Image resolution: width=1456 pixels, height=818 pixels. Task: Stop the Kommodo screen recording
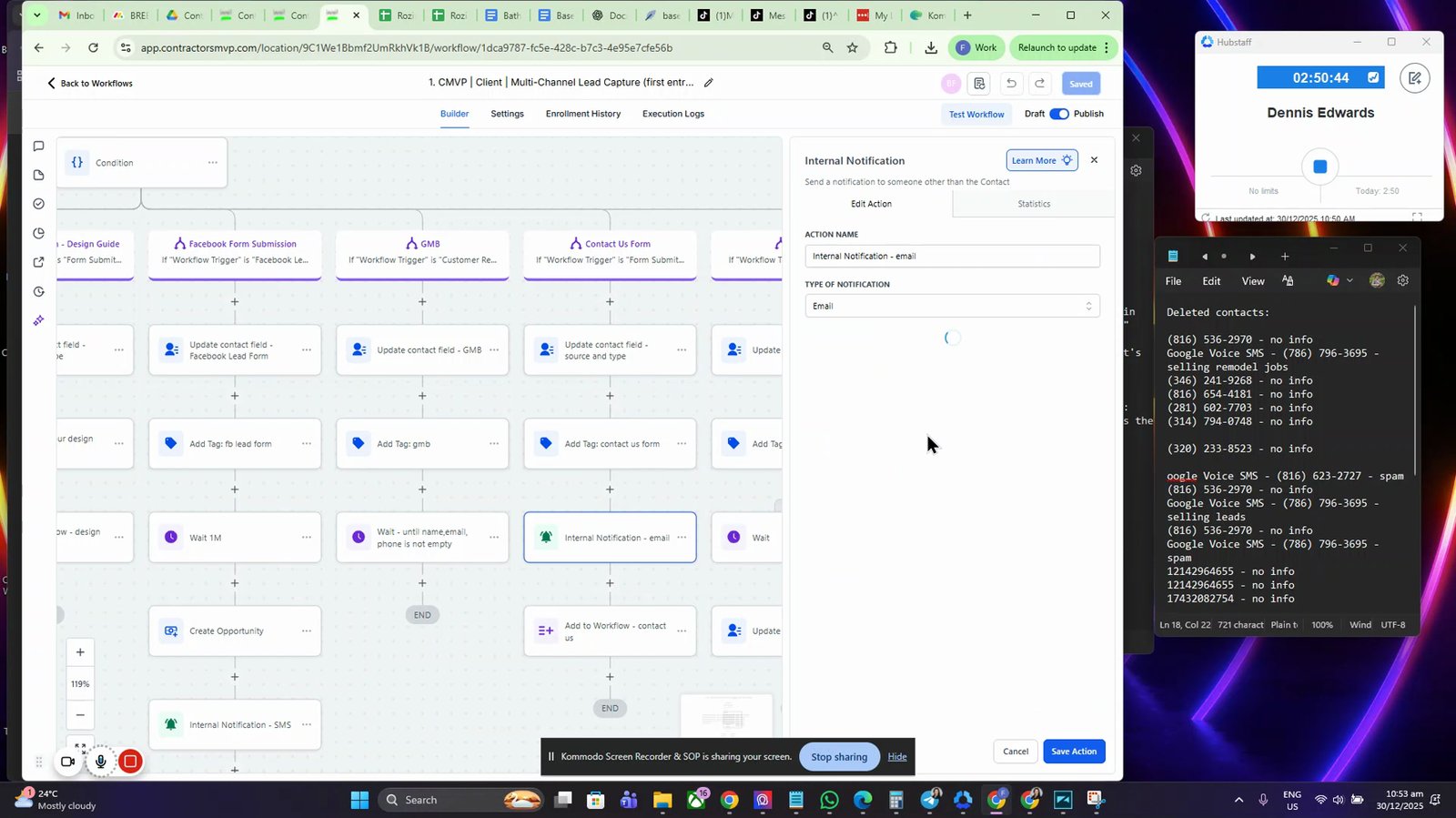tap(130, 762)
